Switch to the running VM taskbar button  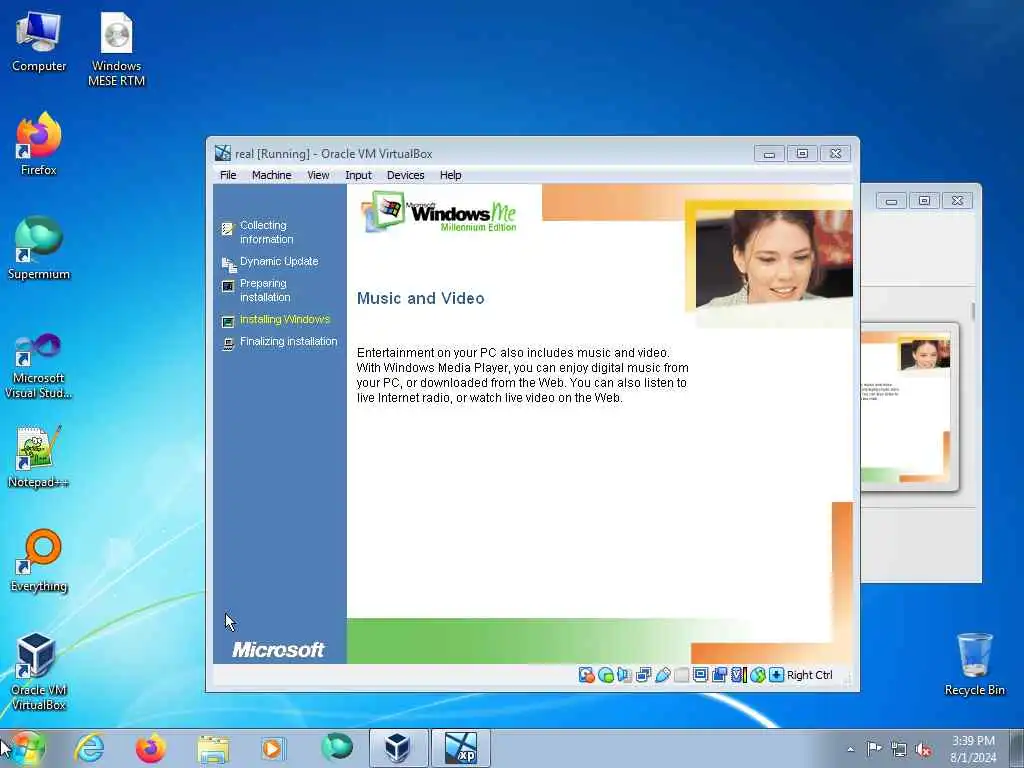tap(460, 748)
